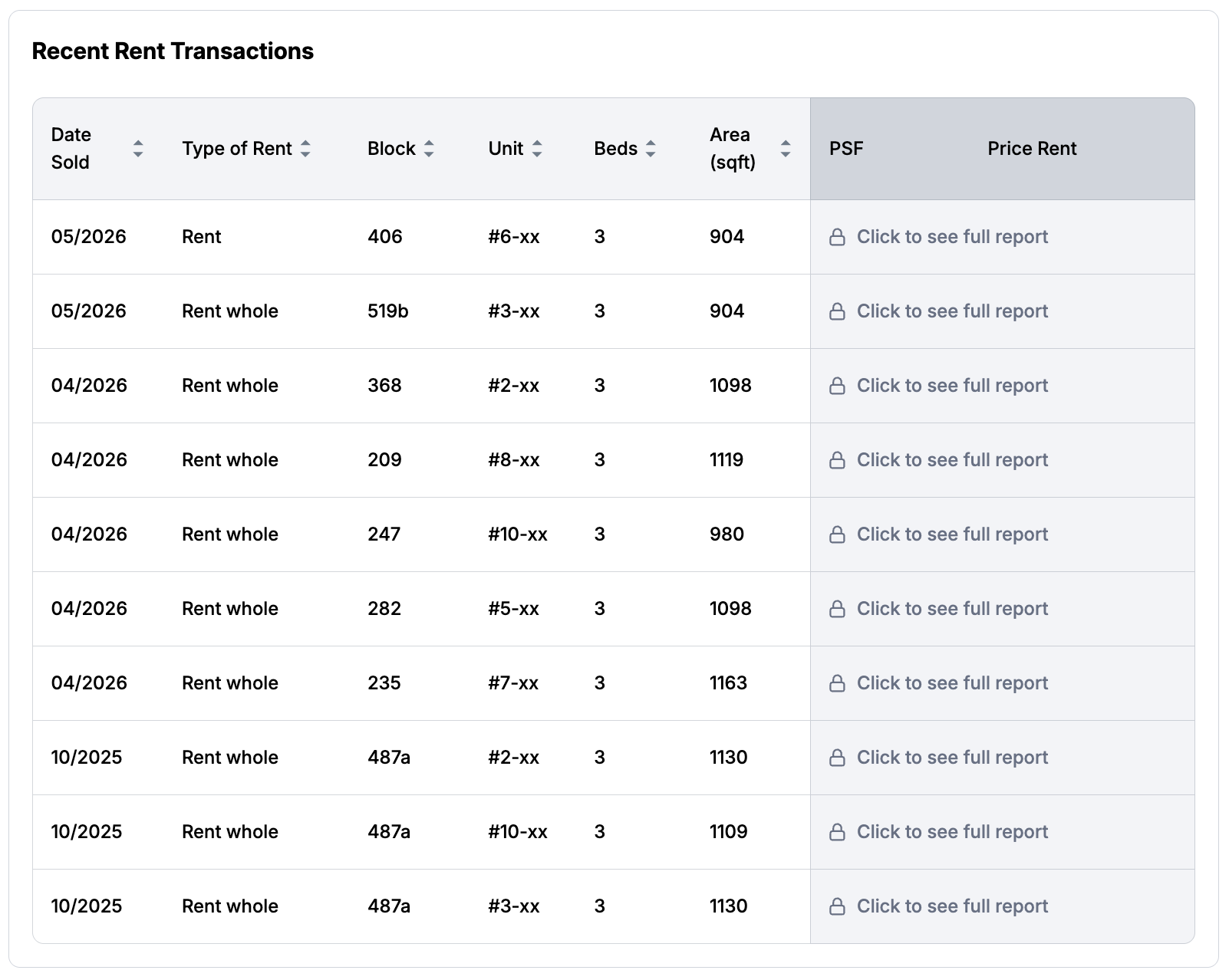Image resolution: width=1229 pixels, height=980 pixels.
Task: Sort by Type of Rent arrows
Action: click(305, 149)
